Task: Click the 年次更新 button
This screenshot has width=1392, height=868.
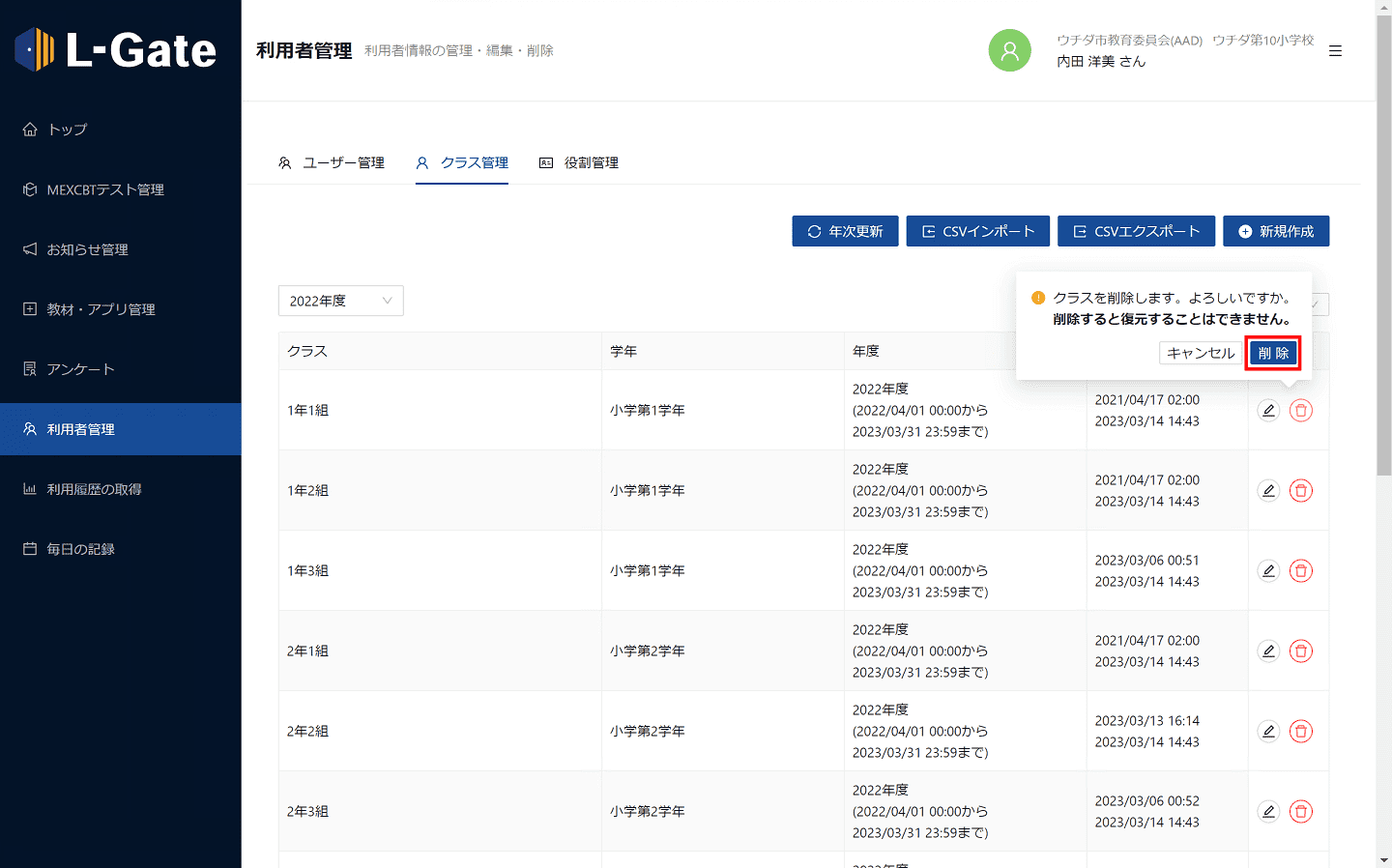Action: click(845, 231)
